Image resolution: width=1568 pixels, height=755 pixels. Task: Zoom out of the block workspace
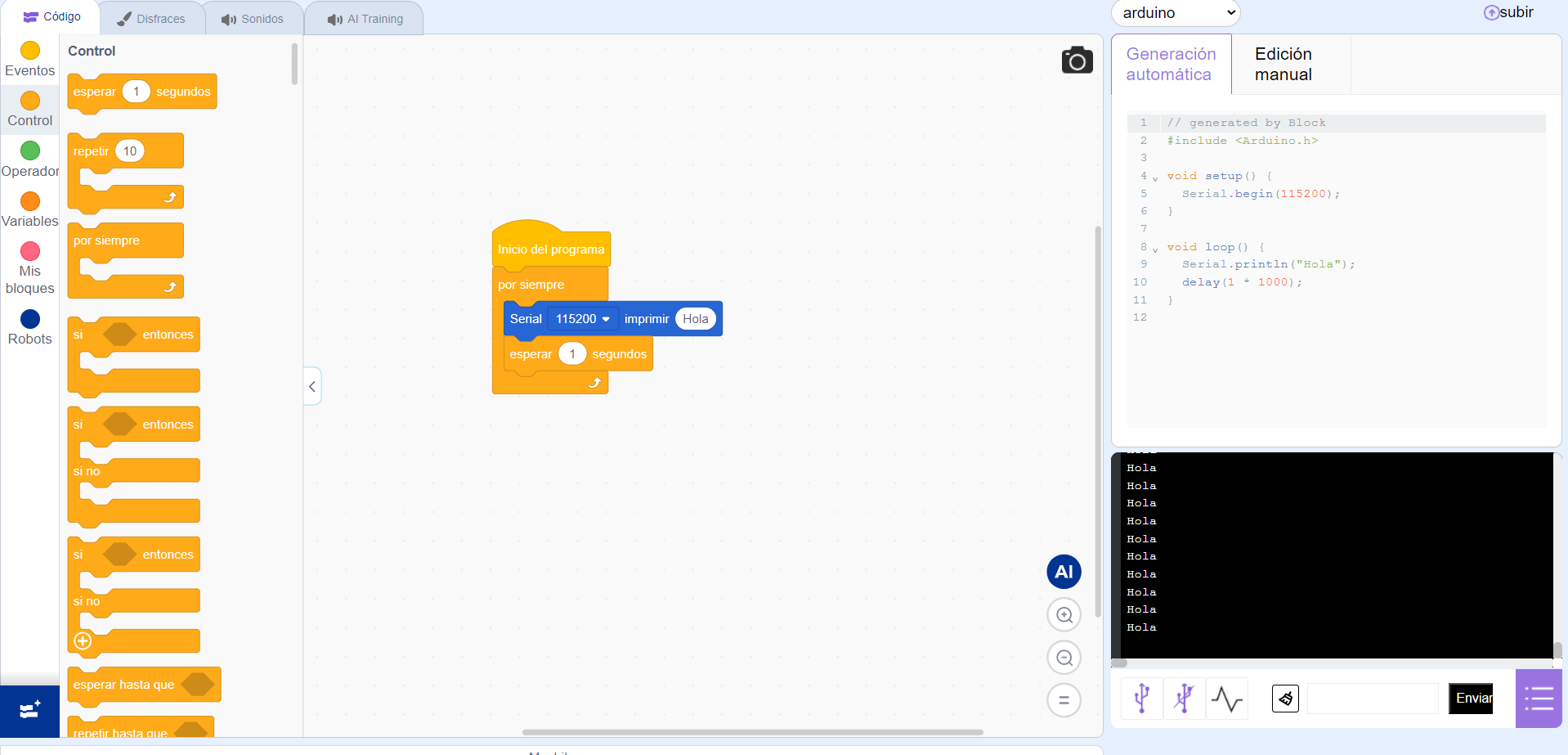tap(1064, 658)
